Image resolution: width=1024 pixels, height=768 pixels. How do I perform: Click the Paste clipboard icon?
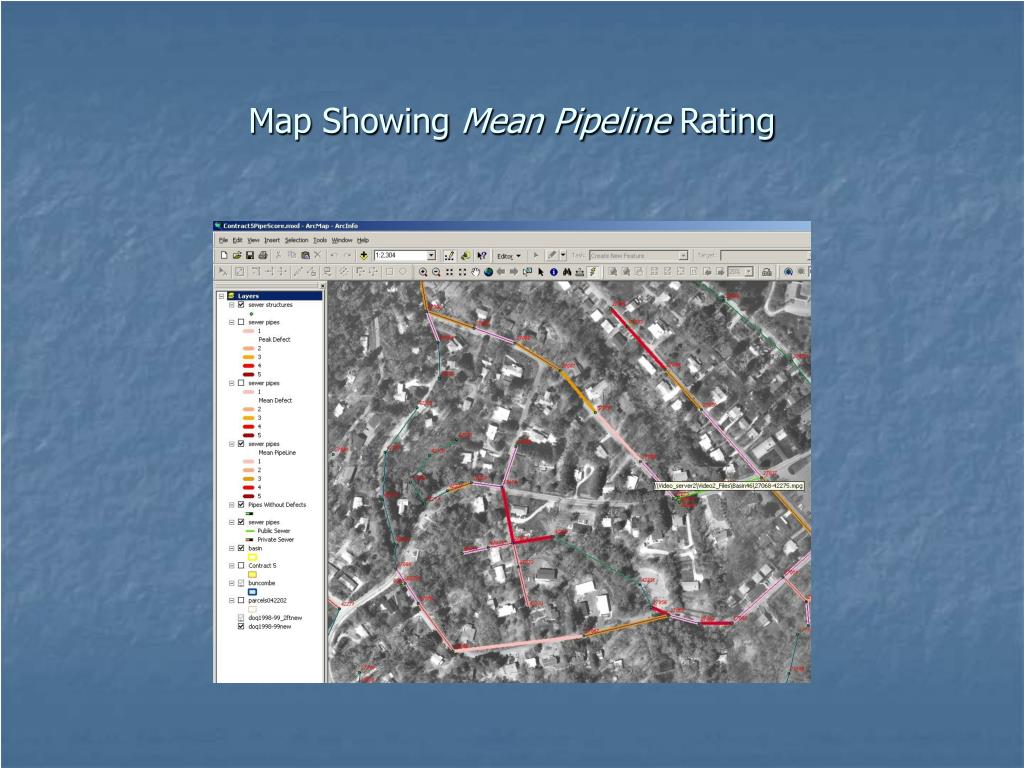click(305, 255)
